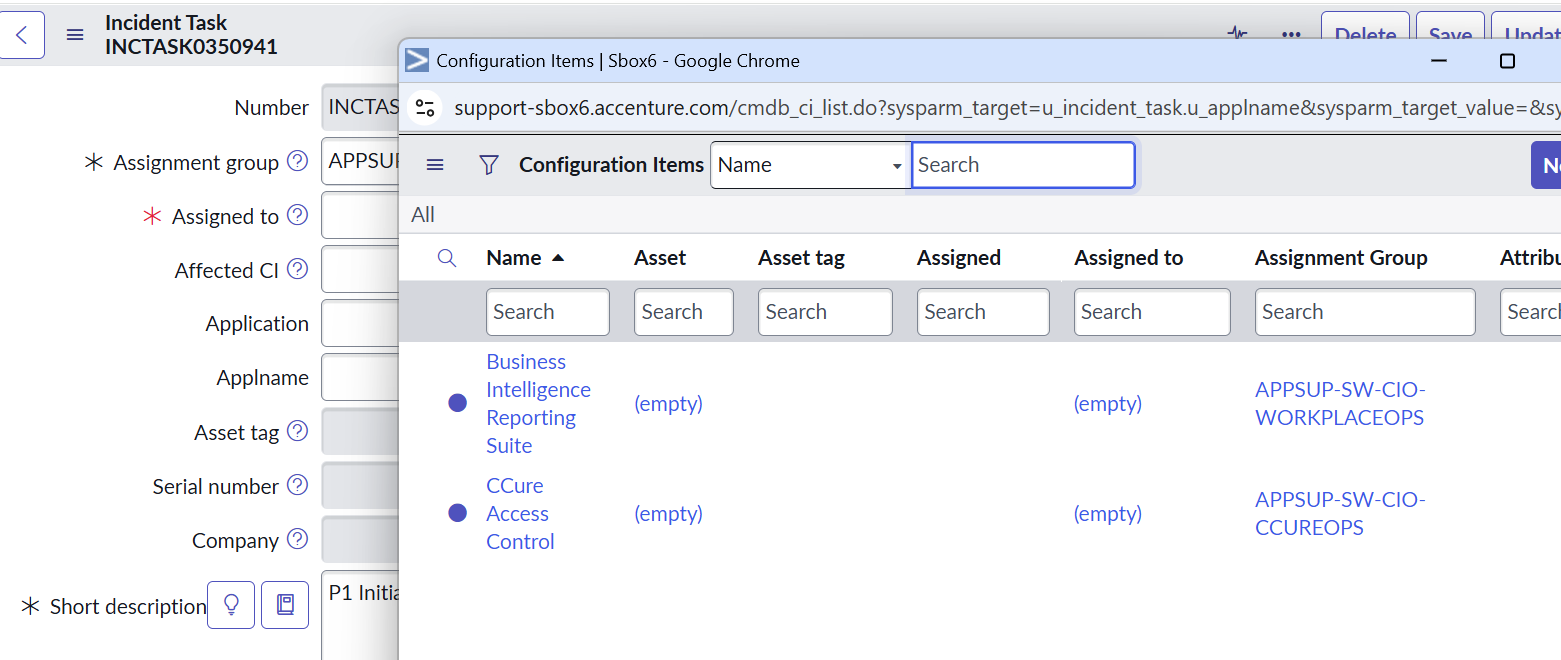Select the Business Intelligence Reporting Suite record dot
Screen dimensions: 1561x660
458,403
